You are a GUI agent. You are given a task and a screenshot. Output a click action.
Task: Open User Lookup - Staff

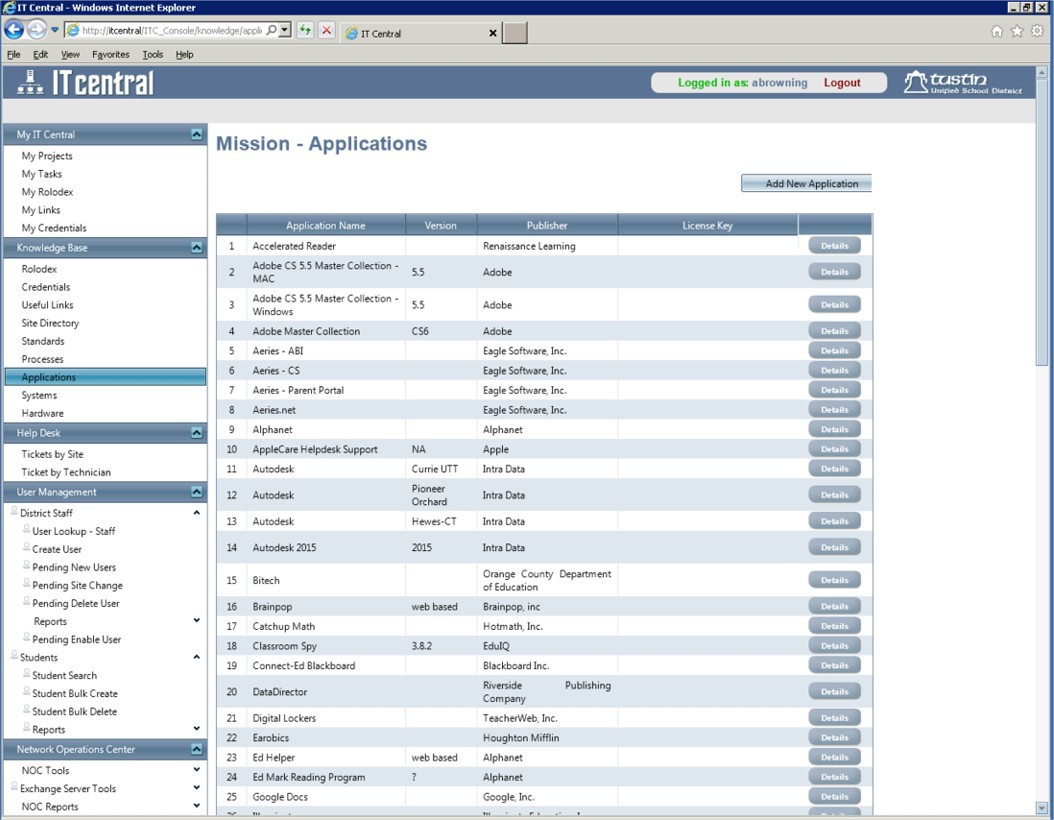coord(73,531)
